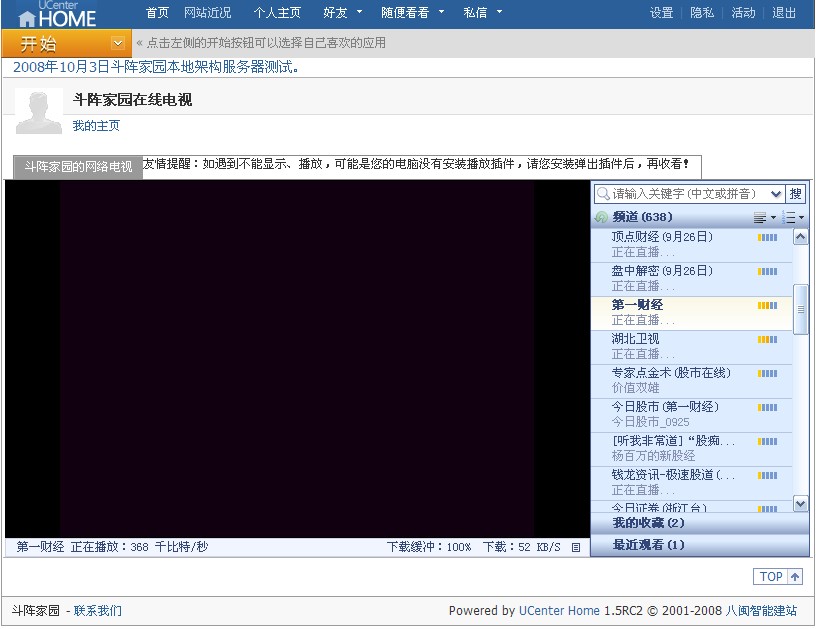Click the channel list scroll up arrow
This screenshot has height=629, width=816.
click(x=800, y=237)
